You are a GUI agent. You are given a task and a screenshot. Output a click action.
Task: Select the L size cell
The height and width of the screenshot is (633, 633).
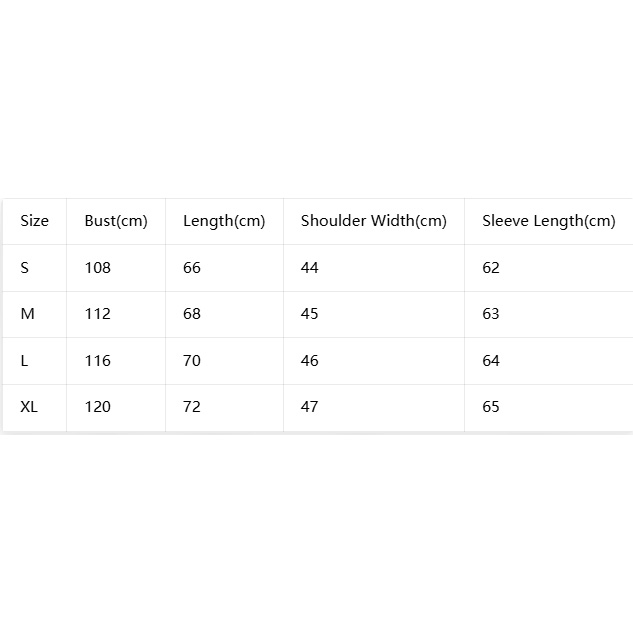pos(24,361)
